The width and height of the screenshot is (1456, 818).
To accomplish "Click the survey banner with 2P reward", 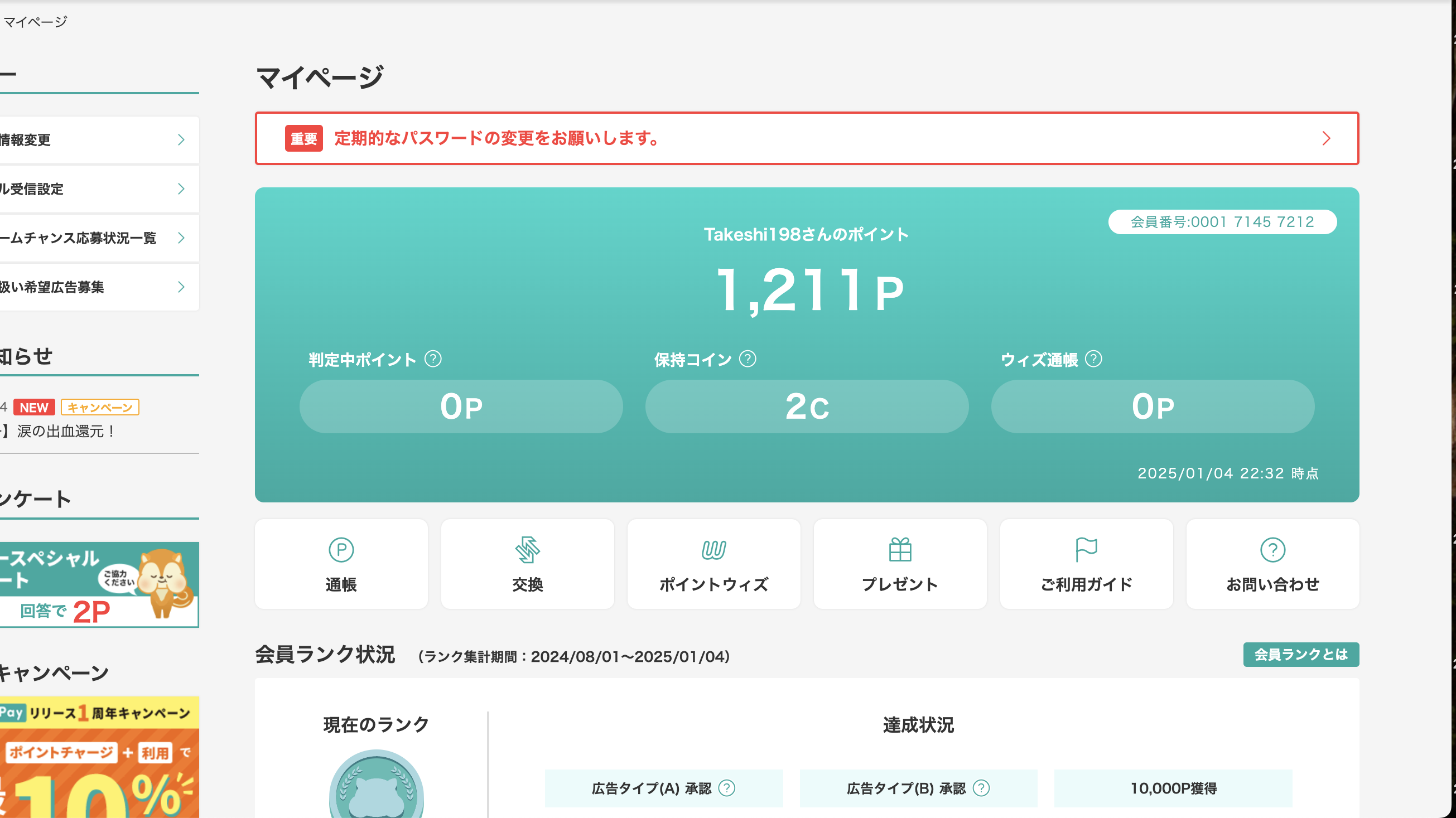I will tap(99, 585).
